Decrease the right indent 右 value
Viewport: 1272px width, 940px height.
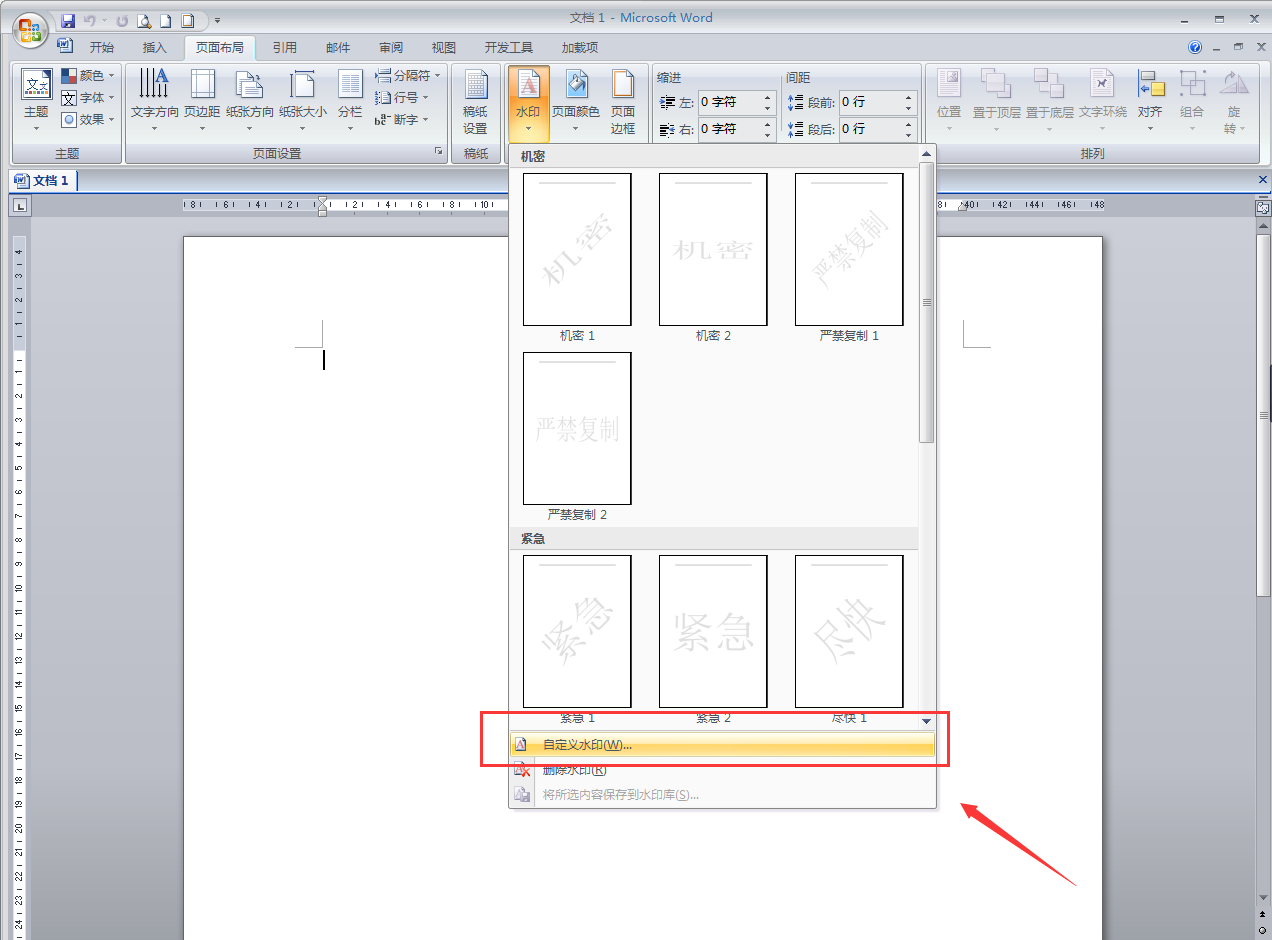point(768,134)
